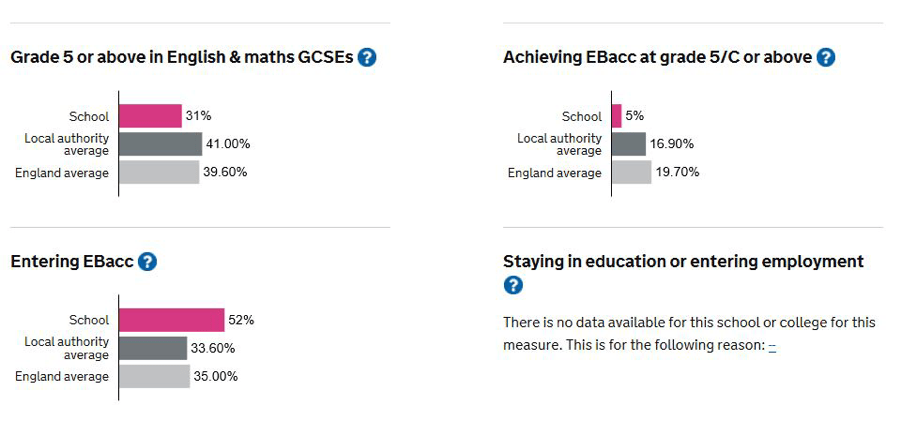The image size is (902, 436).
Task: Click the 52% value label in Entering EBacc
Action: (241, 320)
